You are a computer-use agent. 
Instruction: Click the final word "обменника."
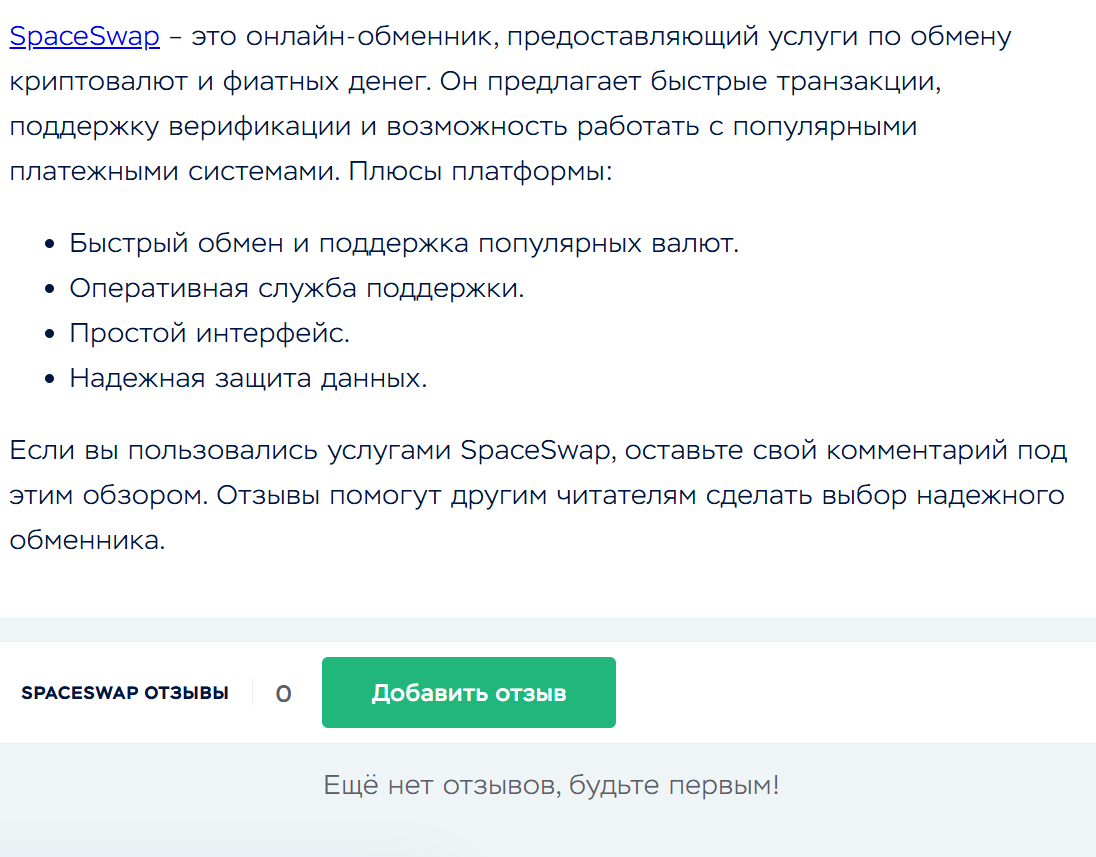86,540
